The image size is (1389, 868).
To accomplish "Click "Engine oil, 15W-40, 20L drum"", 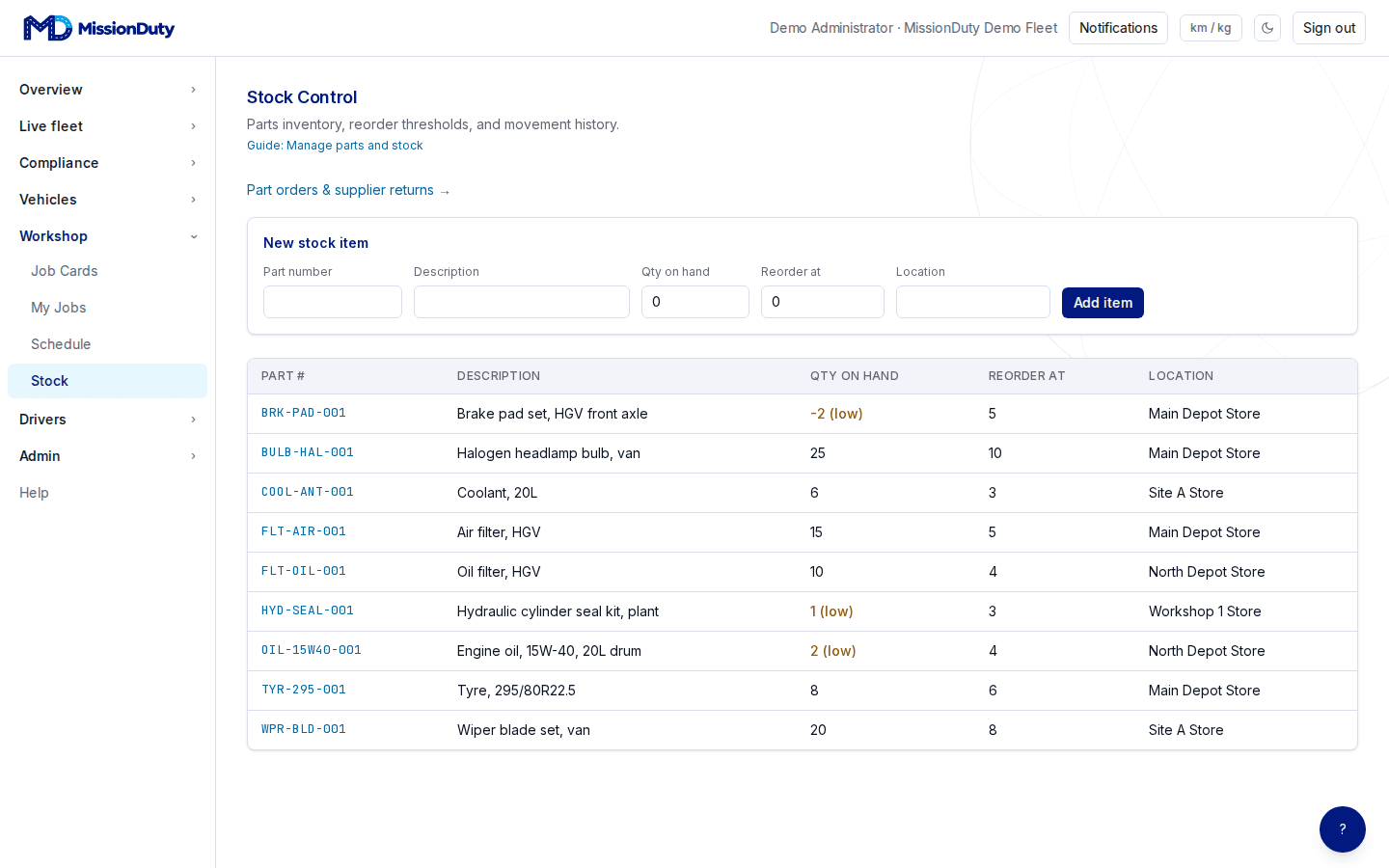I will pyautogui.click(x=549, y=651).
